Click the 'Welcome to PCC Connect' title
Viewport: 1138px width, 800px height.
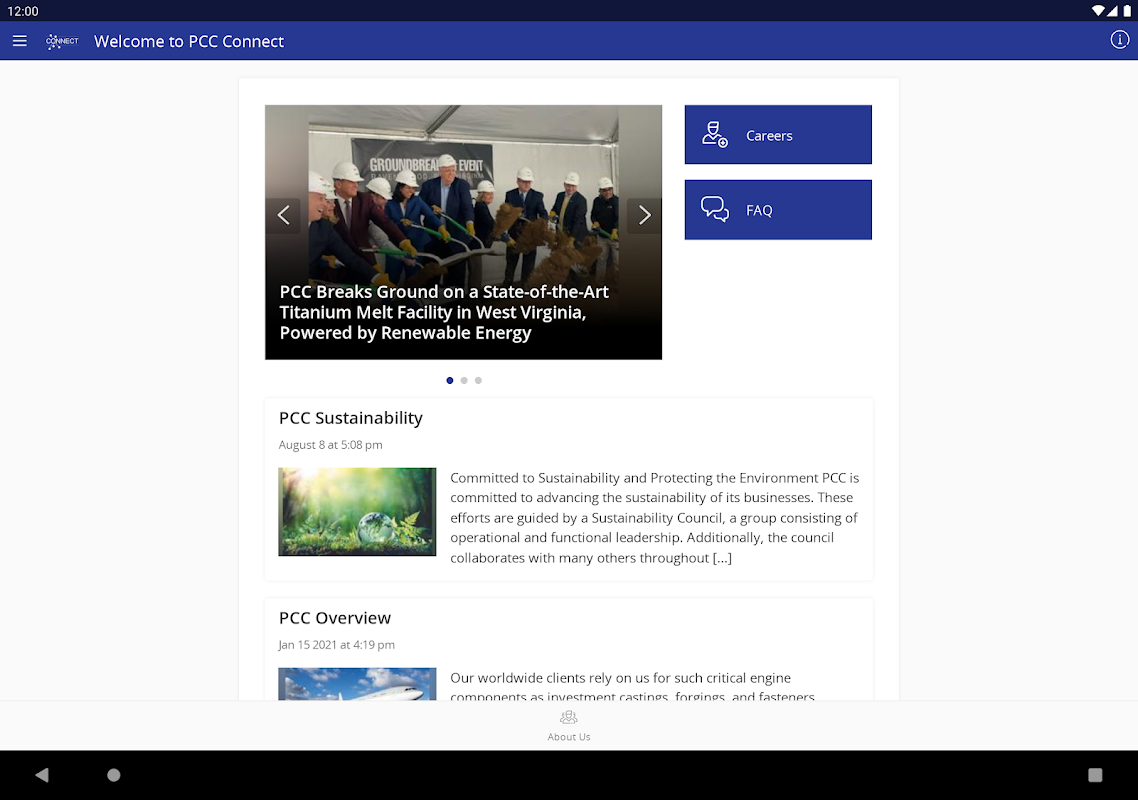click(x=189, y=41)
